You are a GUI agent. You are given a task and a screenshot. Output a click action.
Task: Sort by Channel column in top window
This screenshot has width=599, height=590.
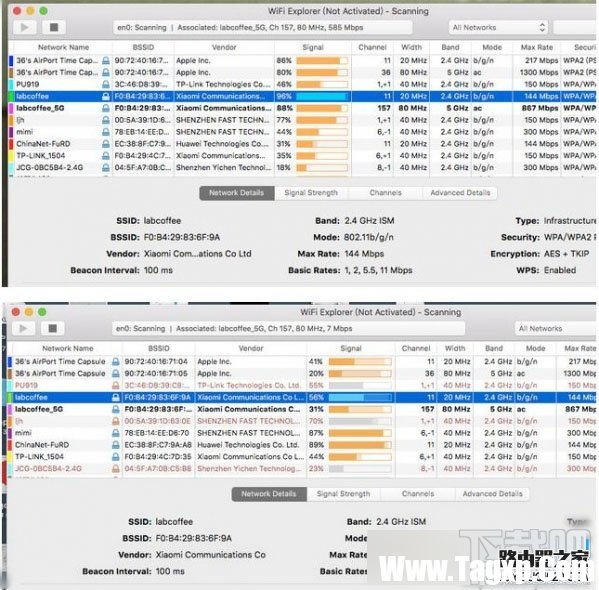[372, 47]
